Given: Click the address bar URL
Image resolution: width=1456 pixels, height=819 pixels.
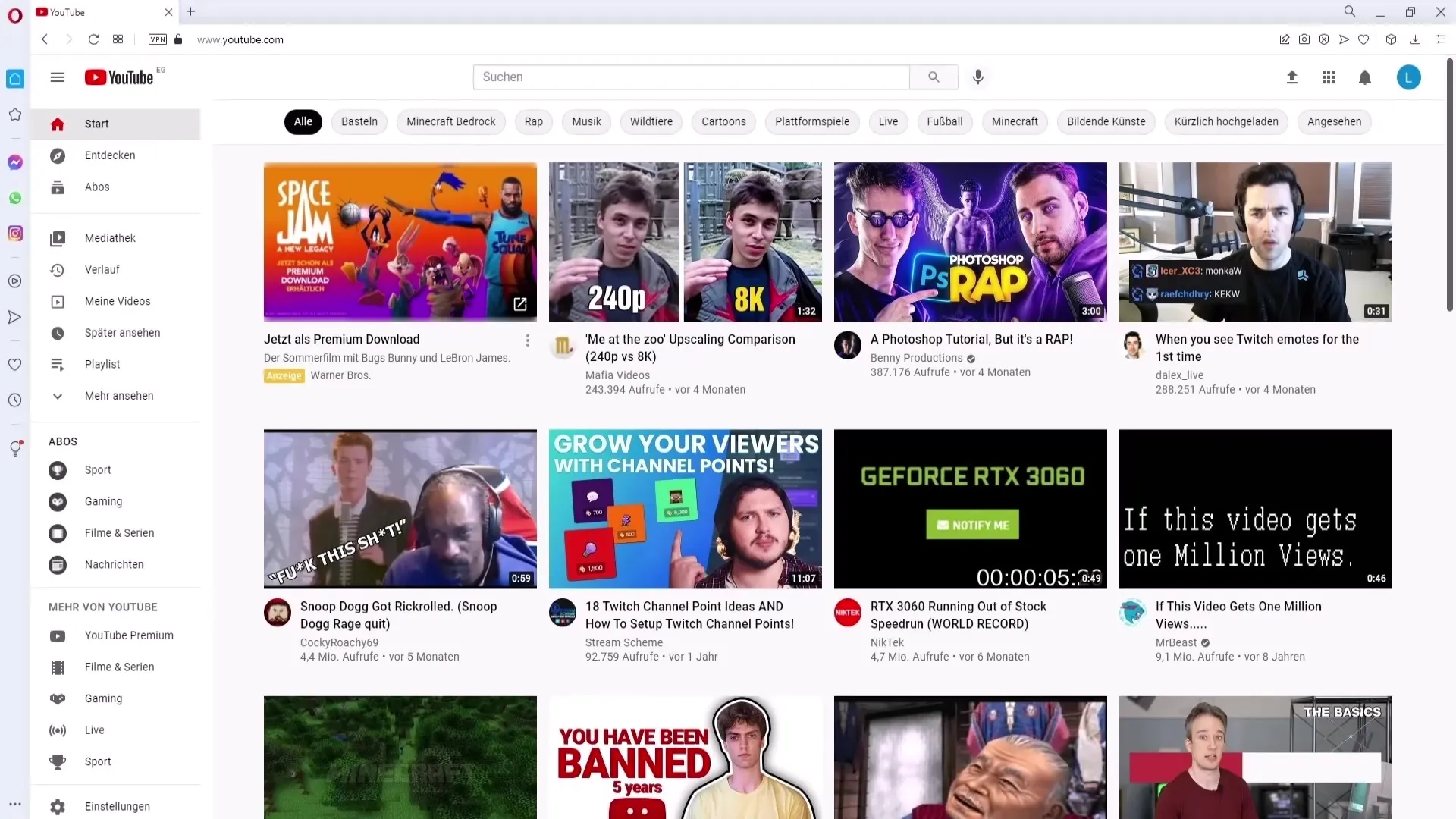Looking at the screenshot, I should pos(240,39).
